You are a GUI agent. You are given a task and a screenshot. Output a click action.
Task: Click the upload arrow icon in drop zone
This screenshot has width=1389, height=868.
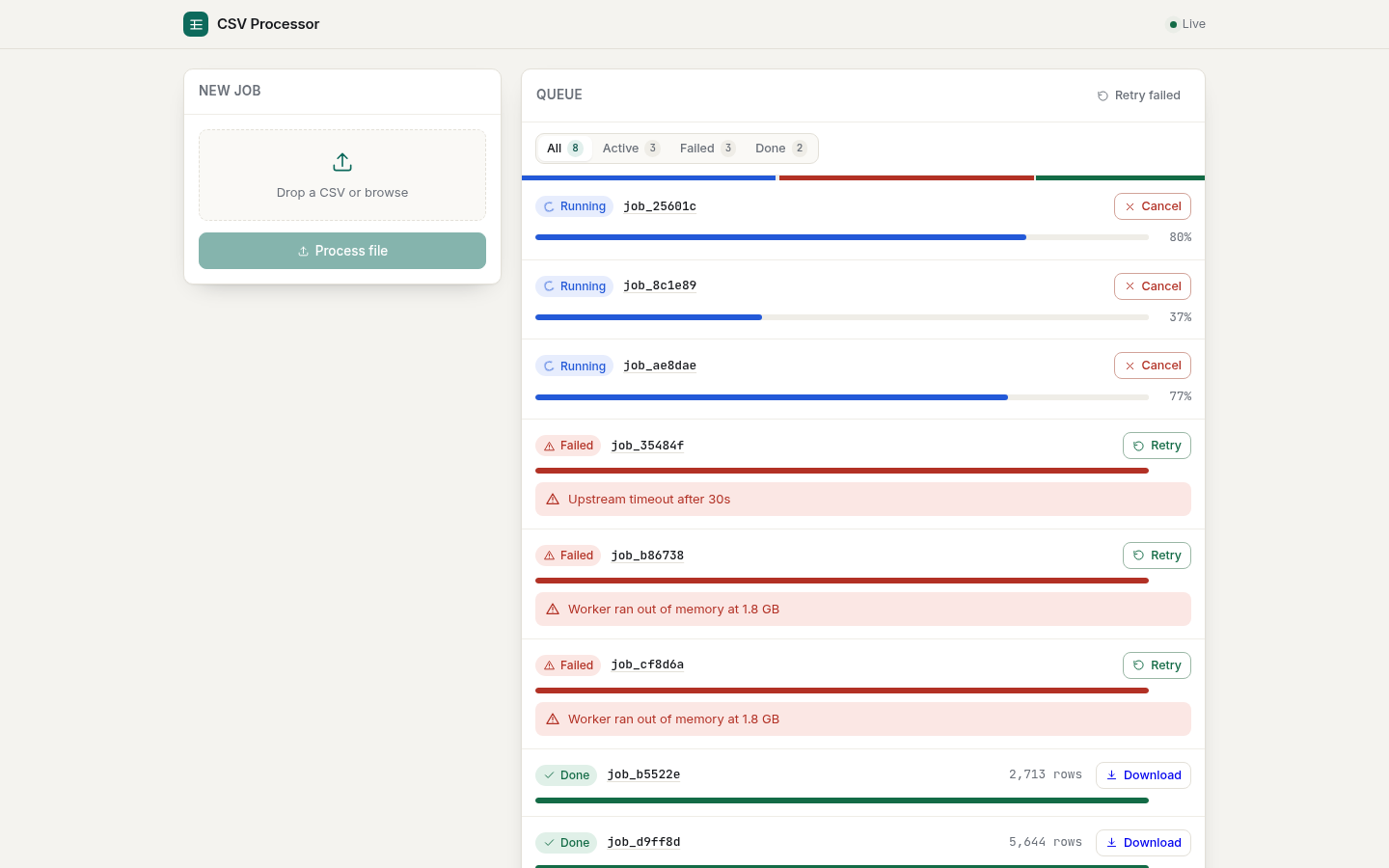tap(342, 162)
